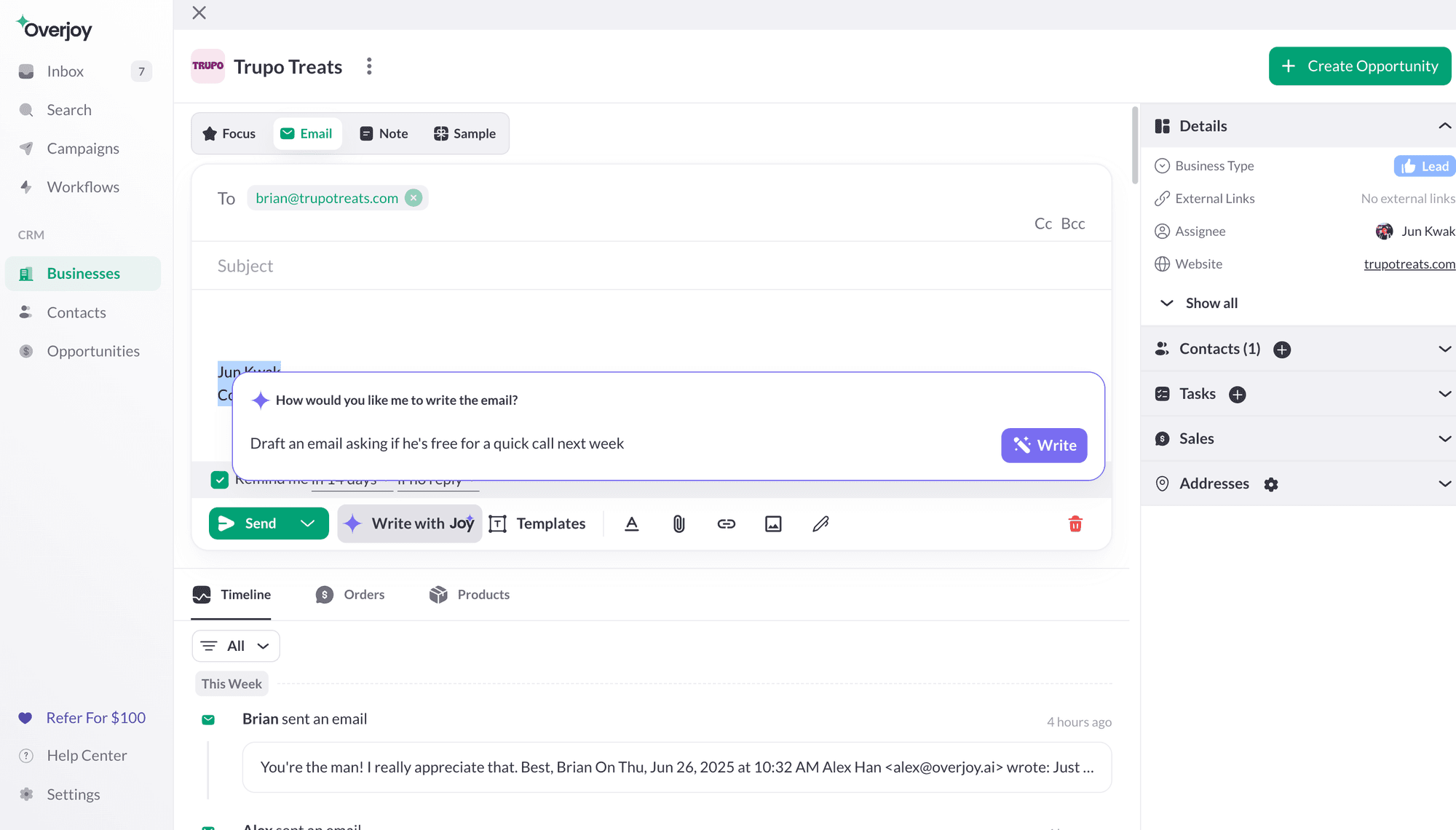Click the text formatting A icon

[632, 523]
